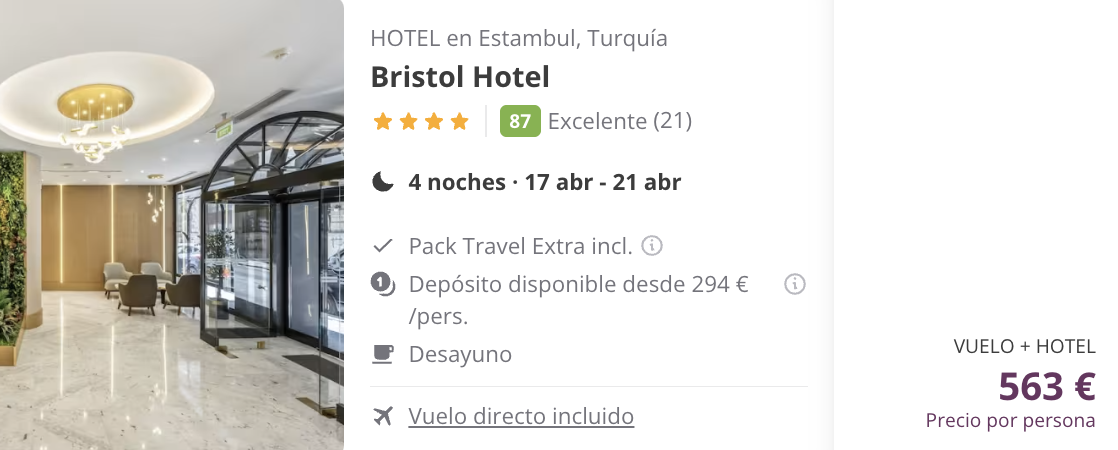Click the airplane flight icon
1118x450 pixels.
pyautogui.click(x=383, y=416)
